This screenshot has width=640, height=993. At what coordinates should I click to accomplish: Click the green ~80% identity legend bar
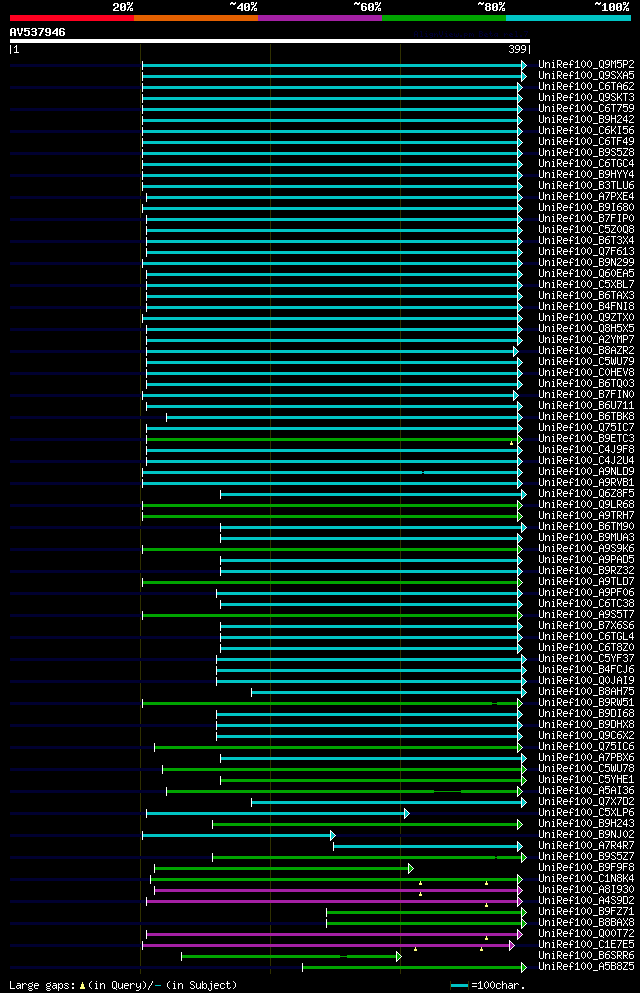coord(444,18)
